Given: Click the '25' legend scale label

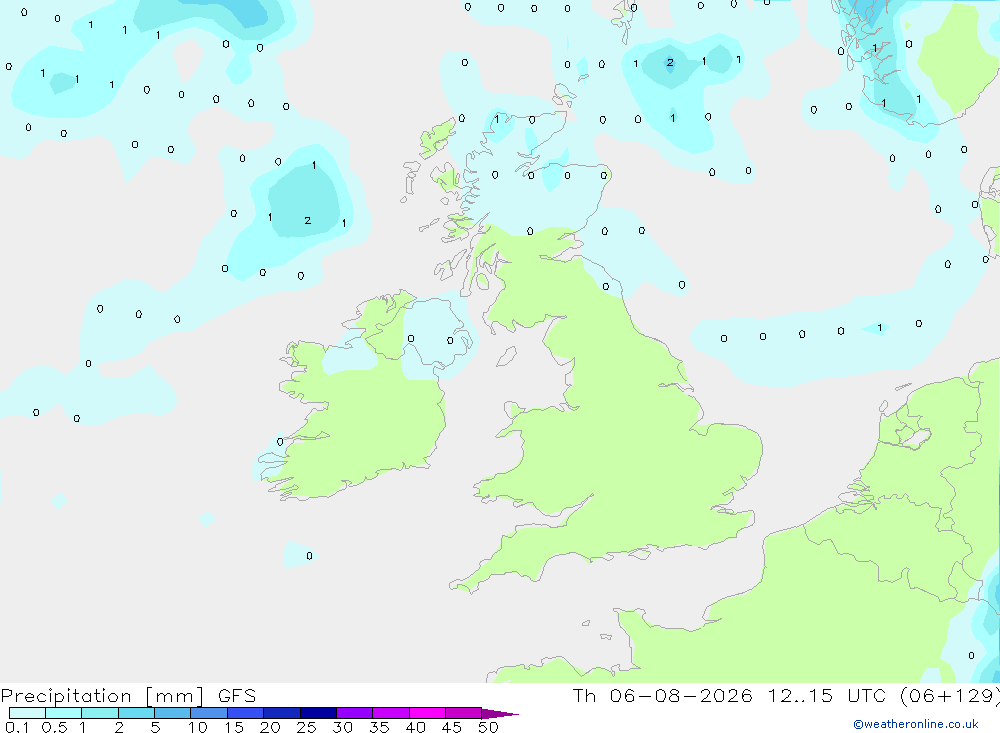Looking at the screenshot, I should click(x=306, y=727).
